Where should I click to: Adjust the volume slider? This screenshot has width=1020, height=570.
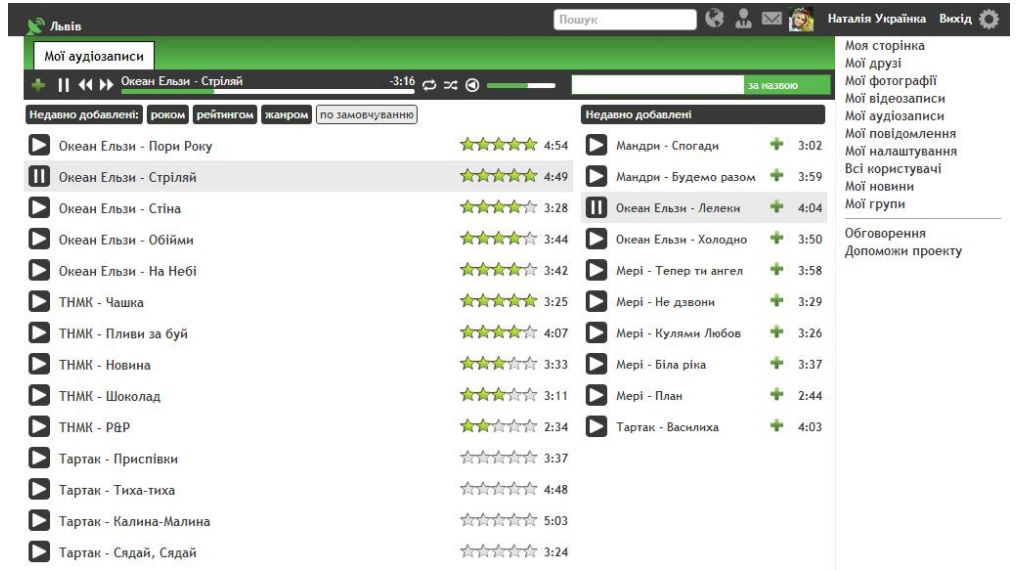coord(521,85)
